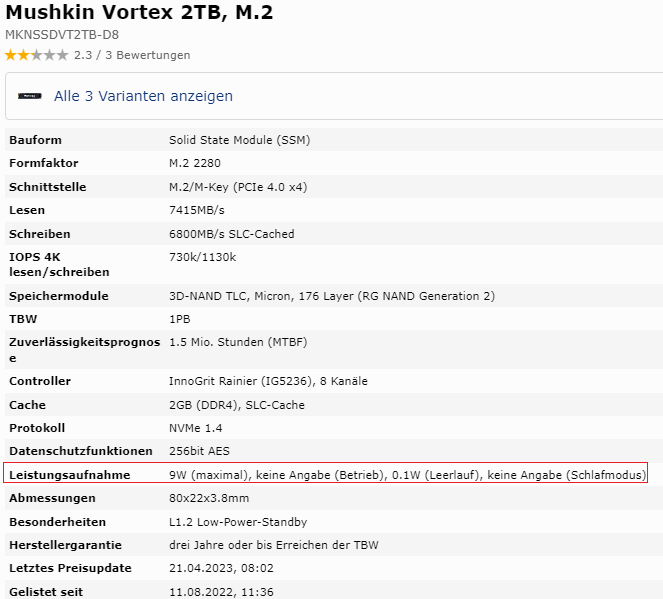Screen dimensions: 663x599
Task: Click the 'Datenschutzfunktionen' row label
Action: pos(81,451)
